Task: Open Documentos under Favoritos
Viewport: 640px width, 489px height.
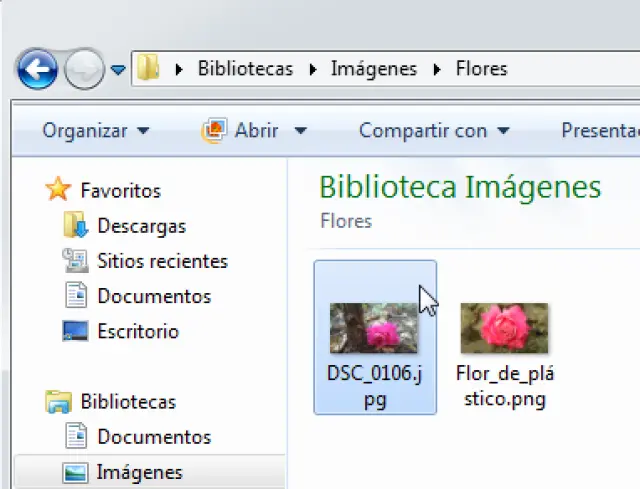Action: point(153,296)
